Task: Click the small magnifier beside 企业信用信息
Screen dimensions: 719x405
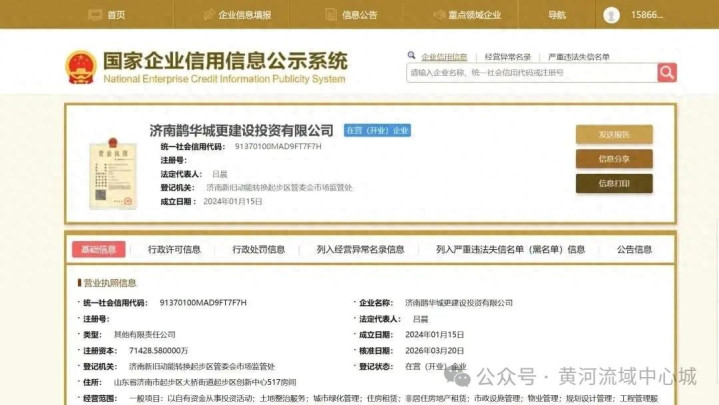Action: 411,55
